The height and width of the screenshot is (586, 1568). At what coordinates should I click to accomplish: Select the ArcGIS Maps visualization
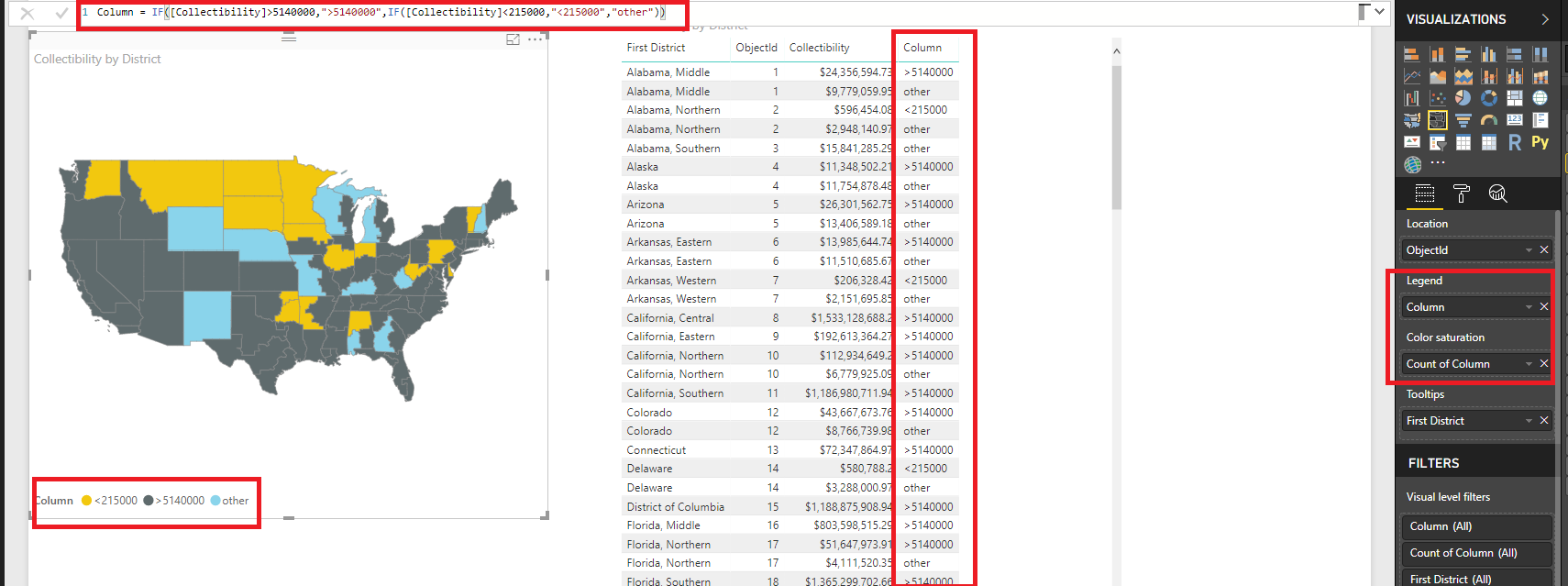pyautogui.click(x=1412, y=164)
